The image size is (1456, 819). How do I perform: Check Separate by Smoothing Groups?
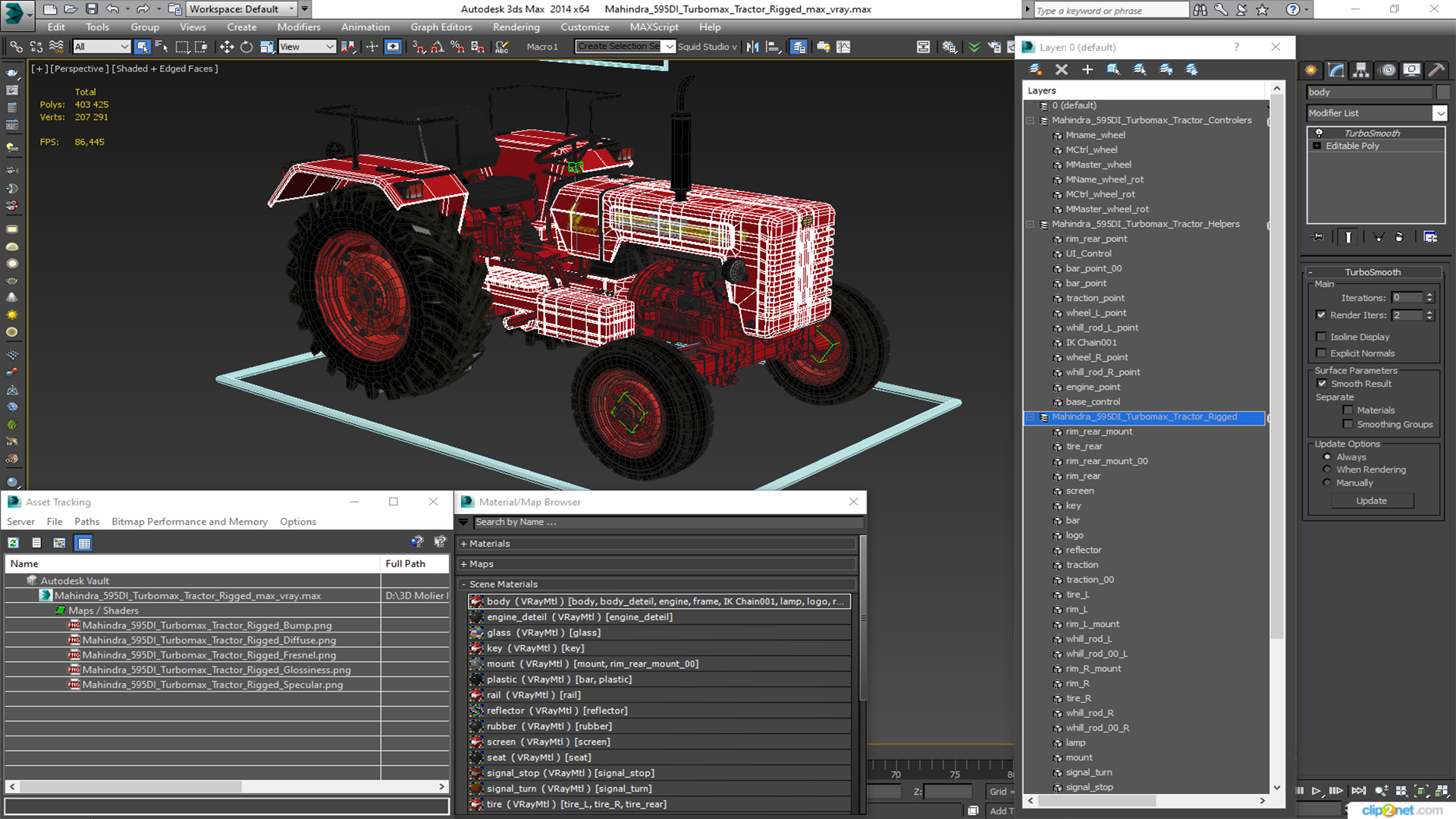coord(1348,425)
